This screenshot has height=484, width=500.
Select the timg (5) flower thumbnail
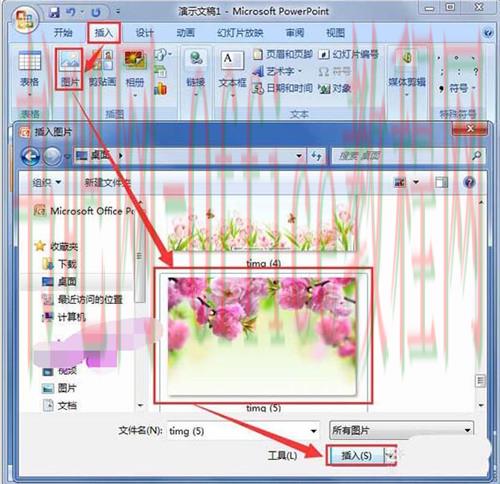coord(263,336)
